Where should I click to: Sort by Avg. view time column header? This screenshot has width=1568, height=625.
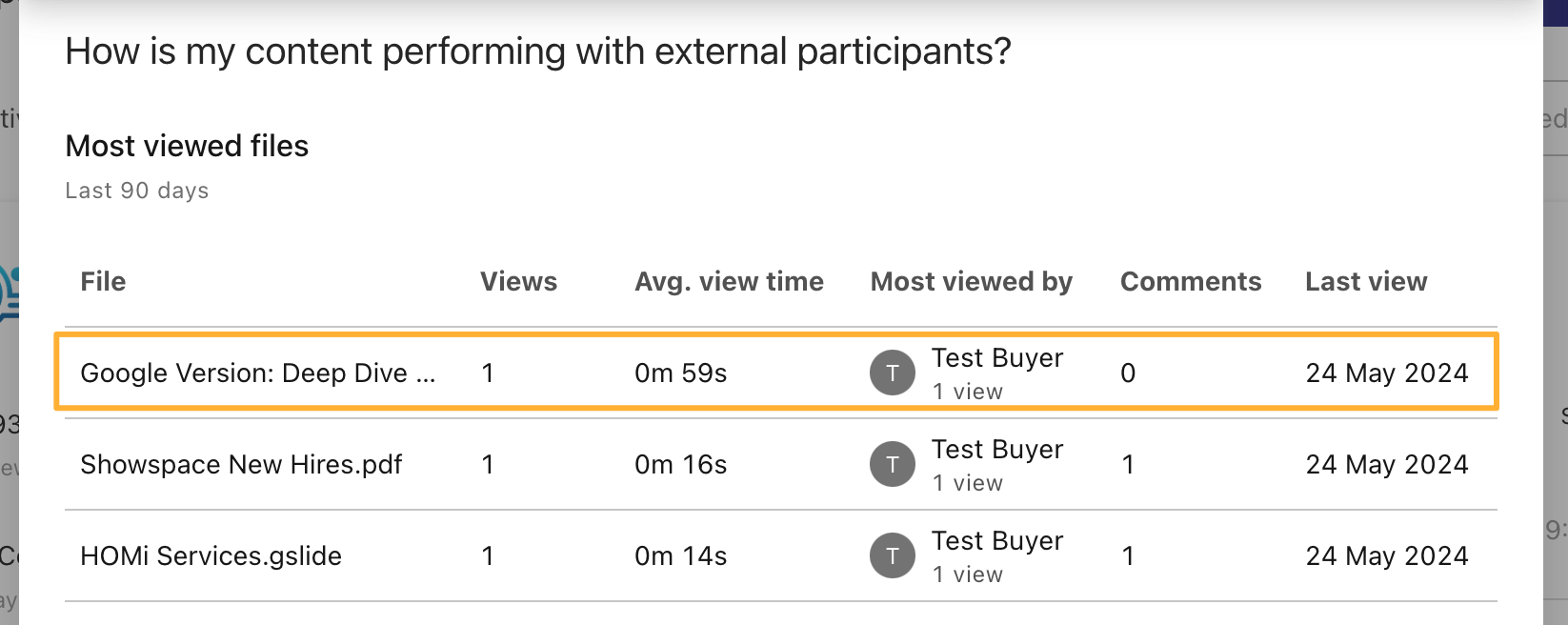click(729, 281)
